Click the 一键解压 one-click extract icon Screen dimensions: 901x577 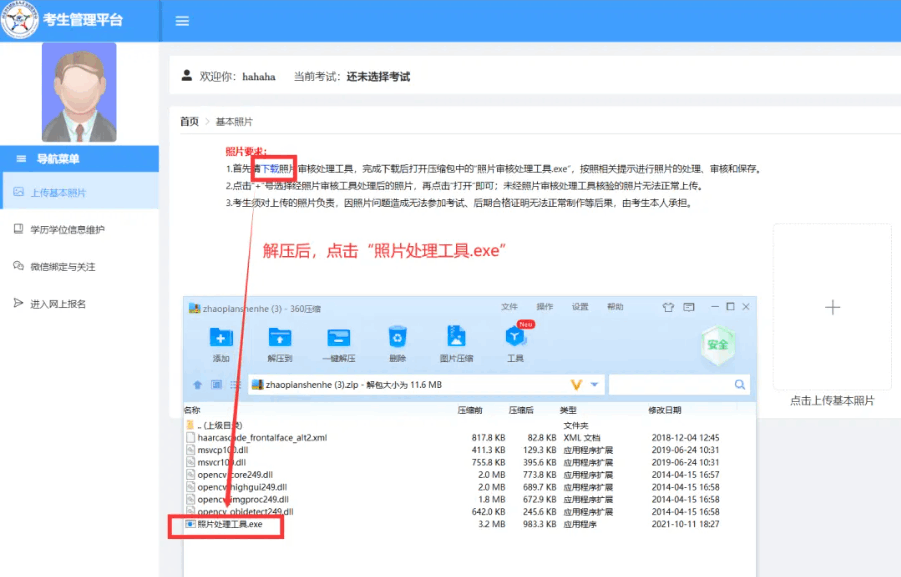point(339,338)
